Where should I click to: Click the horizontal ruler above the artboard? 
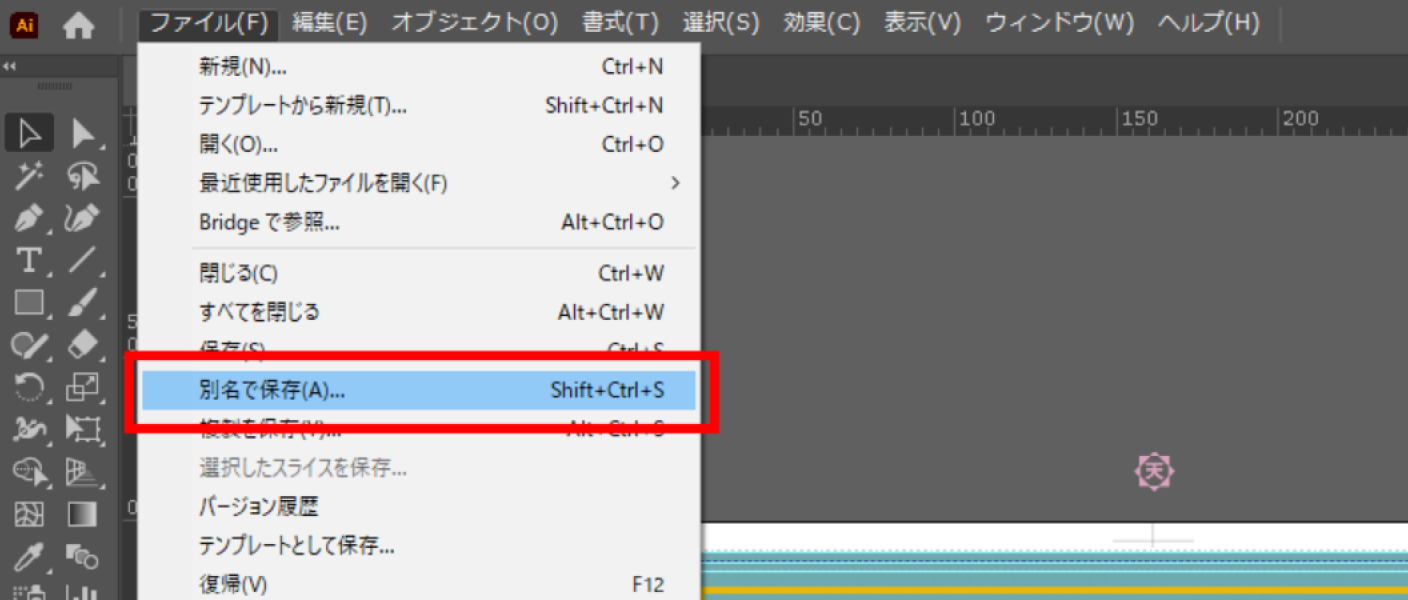coord(1000,118)
